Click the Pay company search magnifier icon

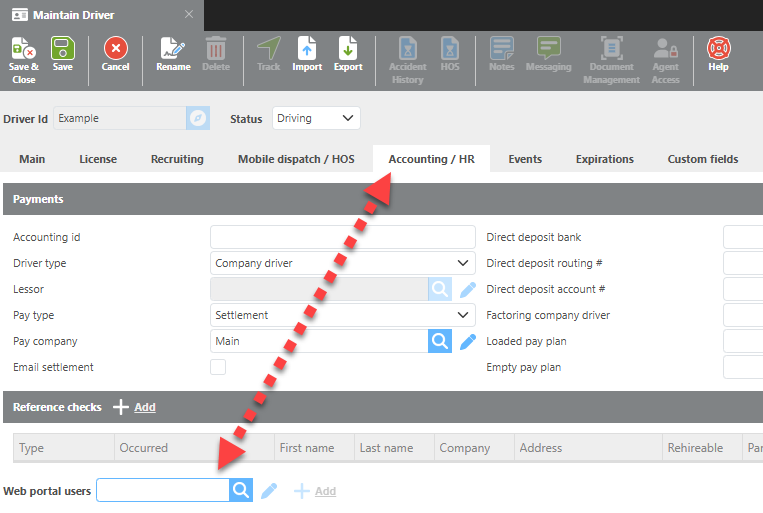click(x=440, y=341)
